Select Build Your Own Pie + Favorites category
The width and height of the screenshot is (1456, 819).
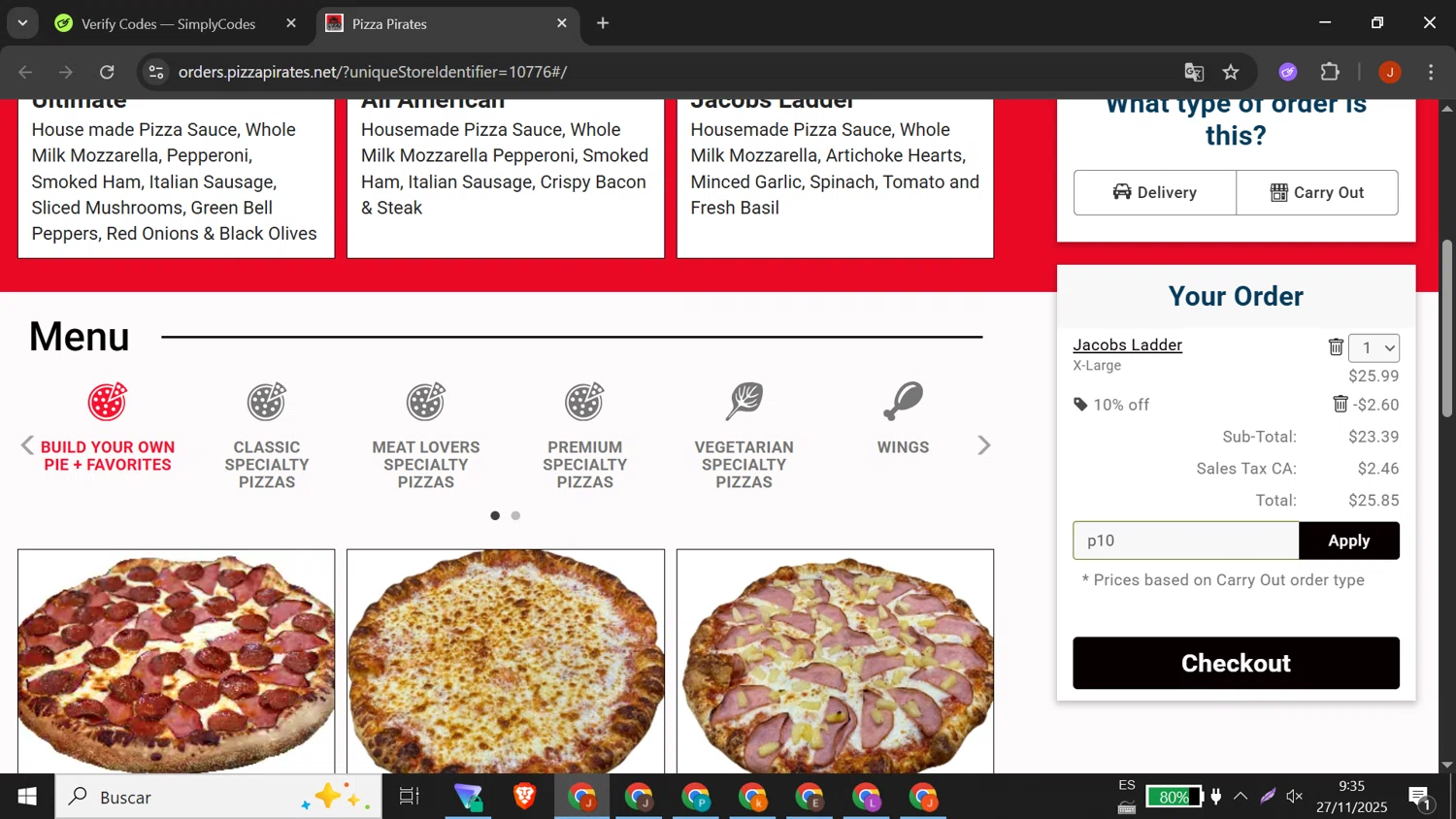(x=108, y=428)
